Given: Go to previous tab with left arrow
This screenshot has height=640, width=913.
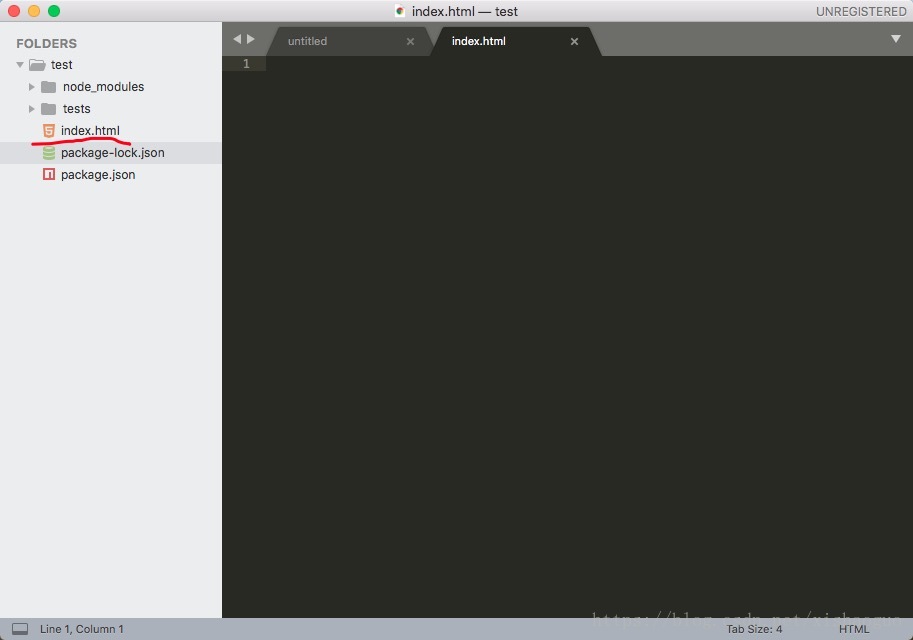Looking at the screenshot, I should 237,39.
